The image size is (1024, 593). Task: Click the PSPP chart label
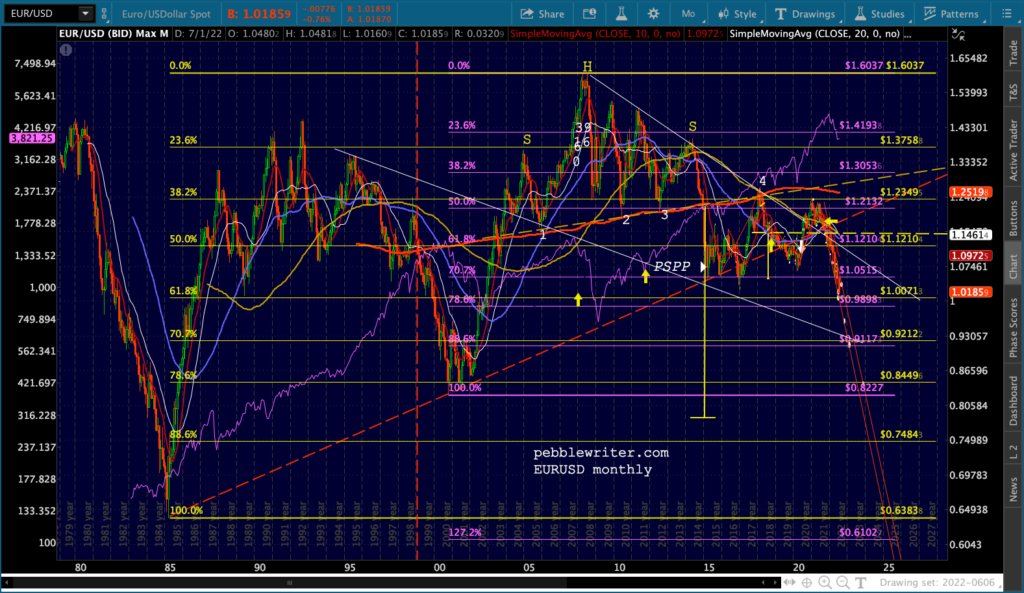tap(672, 266)
